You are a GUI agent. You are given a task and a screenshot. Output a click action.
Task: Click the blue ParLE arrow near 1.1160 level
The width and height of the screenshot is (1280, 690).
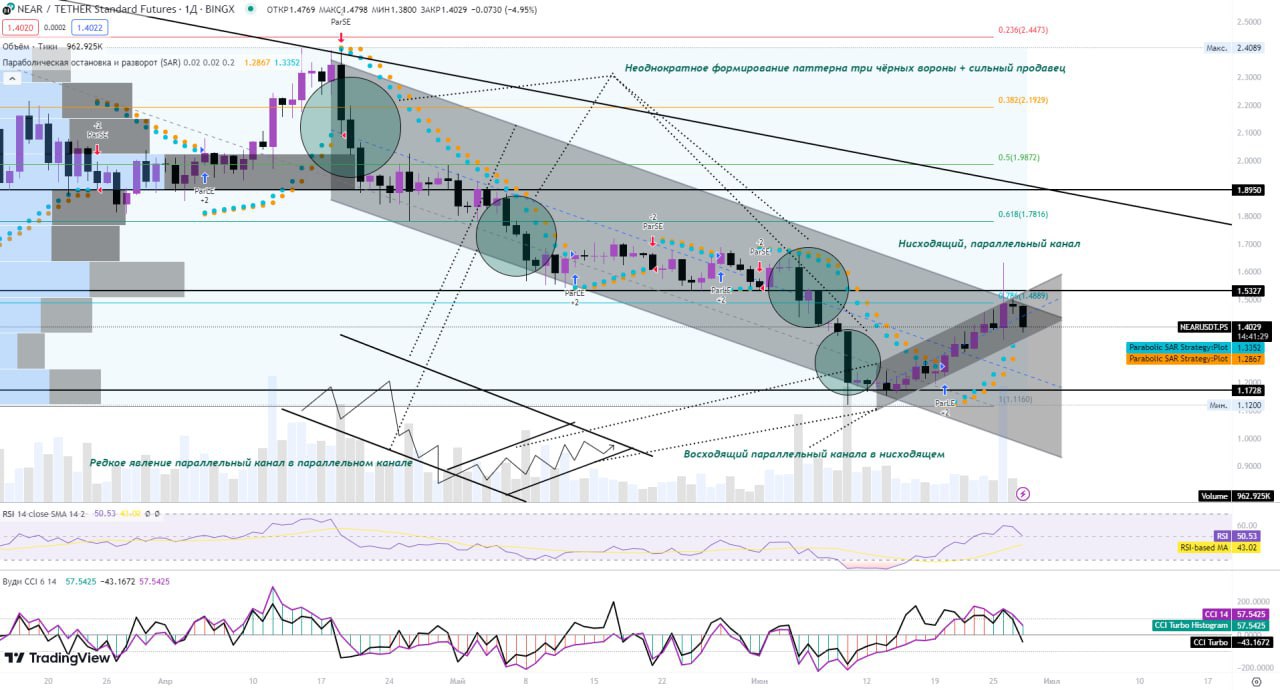[944, 388]
